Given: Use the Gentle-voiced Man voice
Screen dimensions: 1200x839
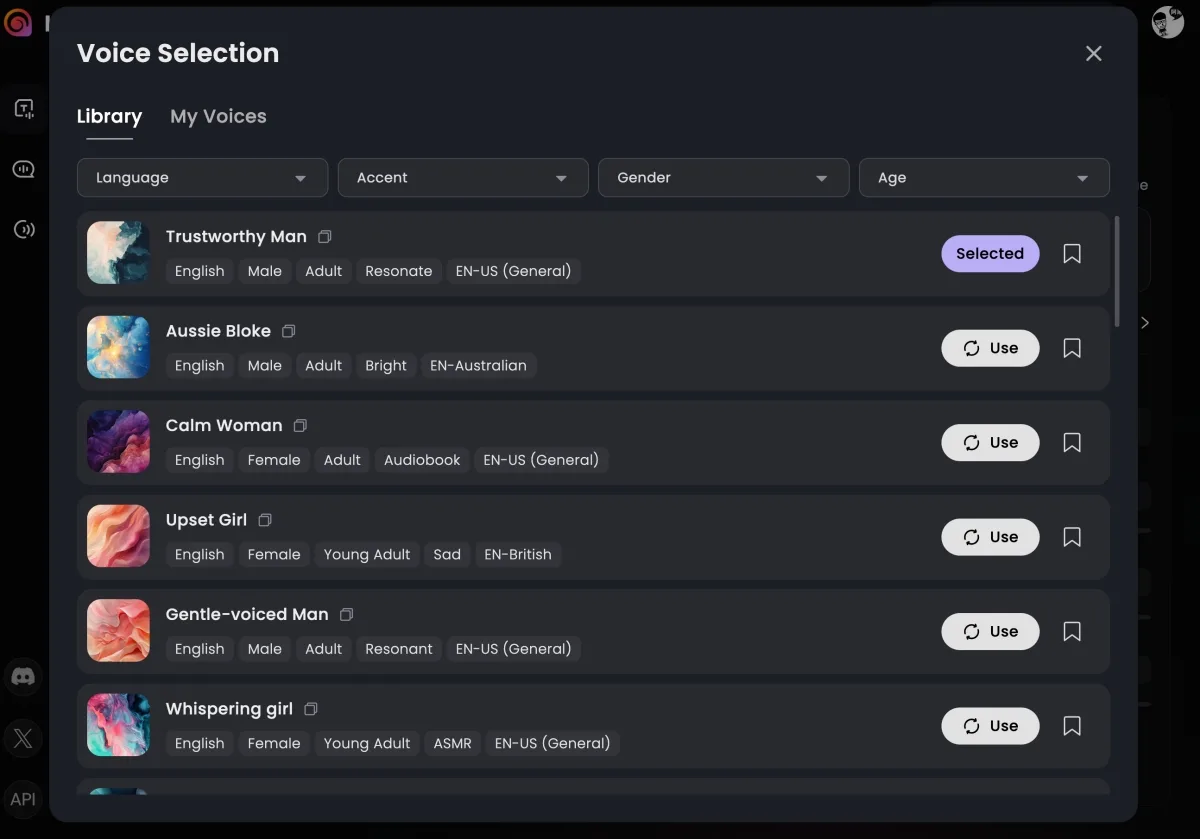Looking at the screenshot, I should coord(990,632).
